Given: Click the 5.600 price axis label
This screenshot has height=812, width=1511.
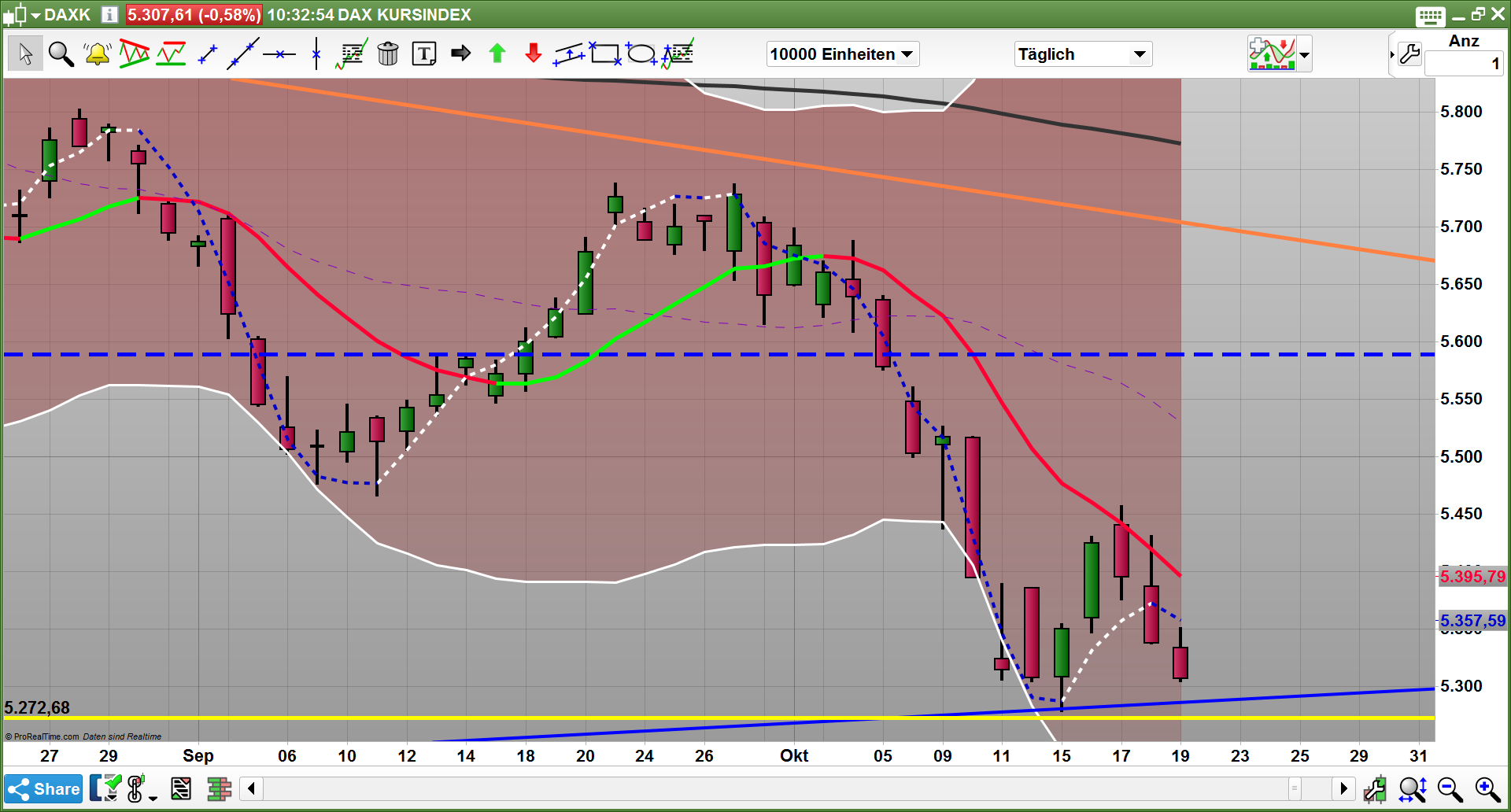Looking at the screenshot, I should 1461,341.
